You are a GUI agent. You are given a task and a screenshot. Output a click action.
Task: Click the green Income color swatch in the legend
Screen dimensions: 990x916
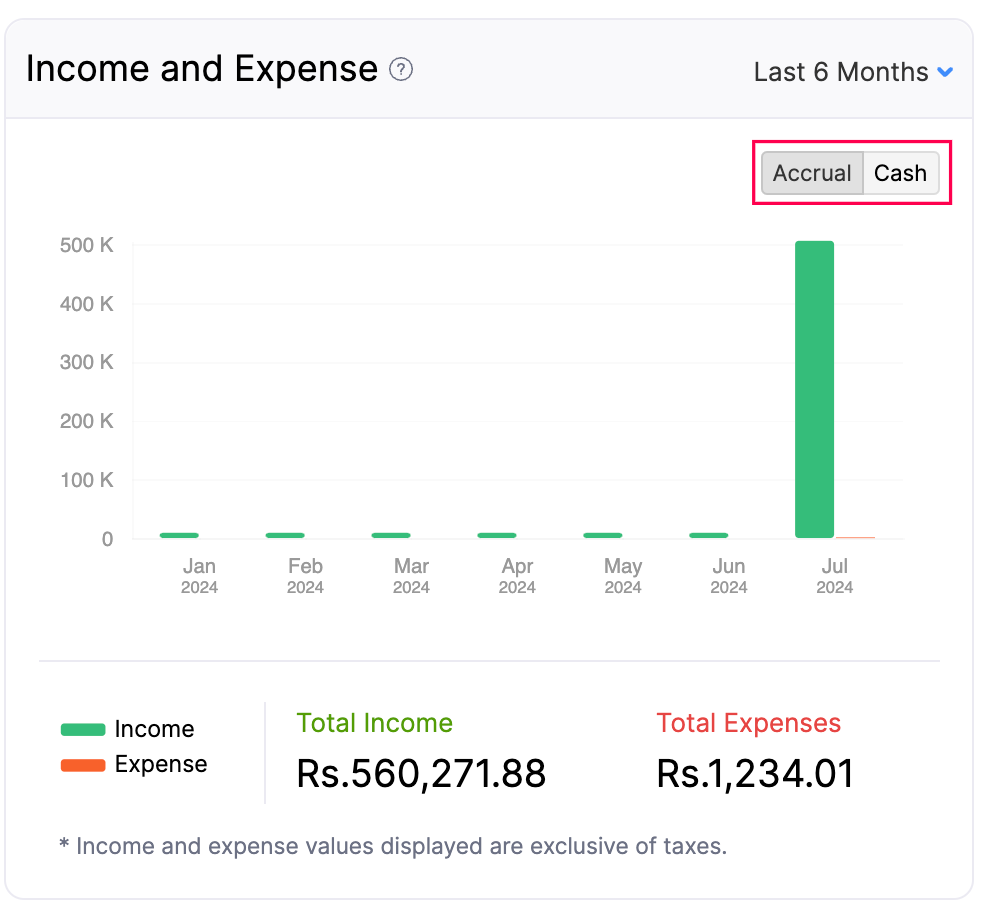[x=83, y=728]
